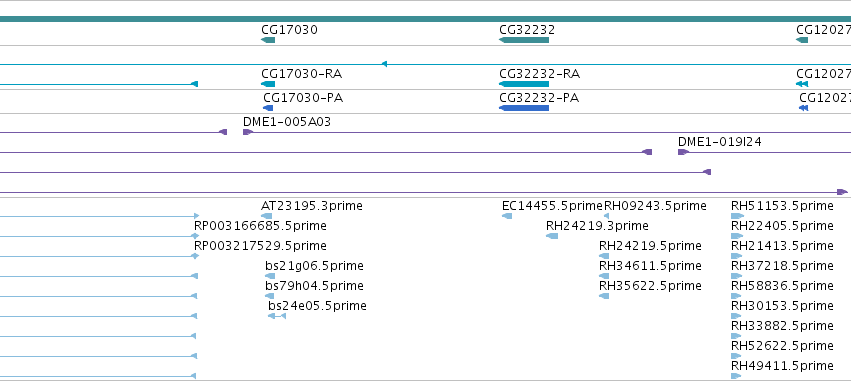Open the RH58836.5prime EST label

pos(782,286)
